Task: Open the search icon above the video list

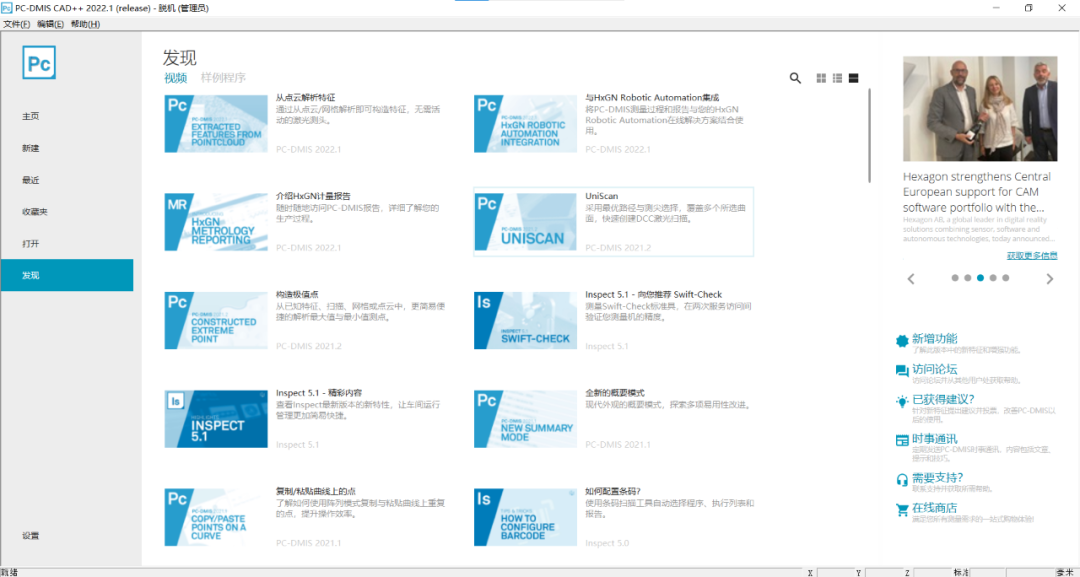Action: coord(795,78)
